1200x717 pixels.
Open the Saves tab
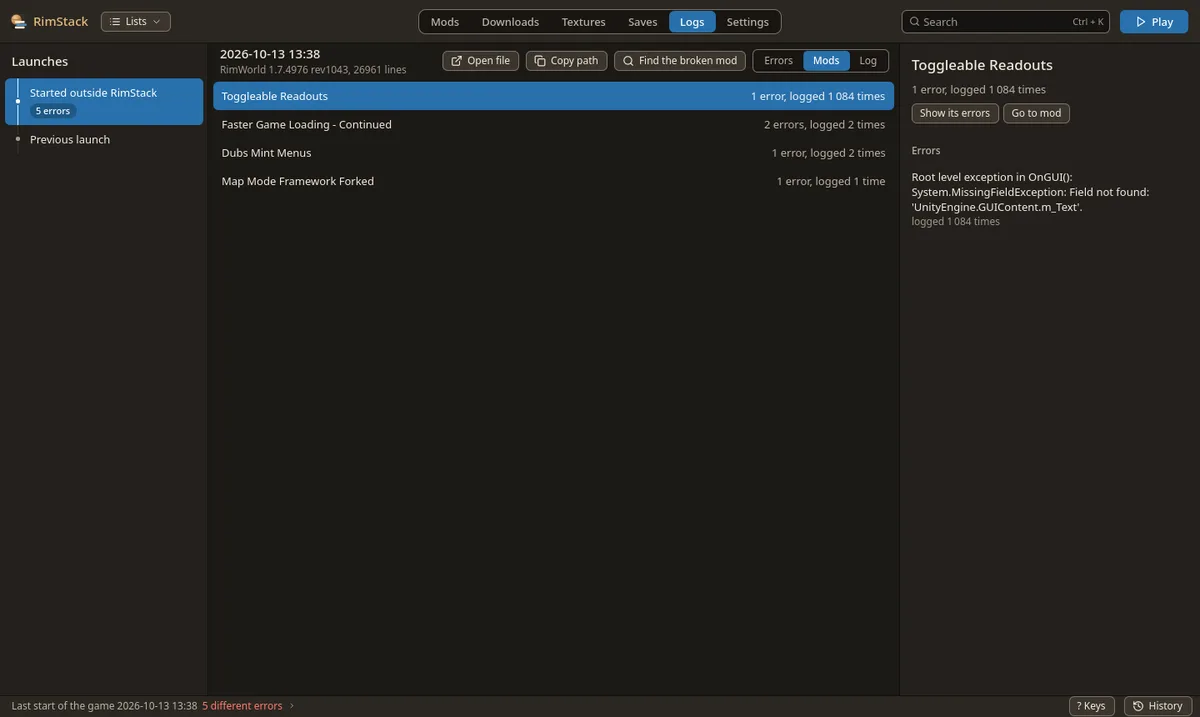click(x=643, y=21)
